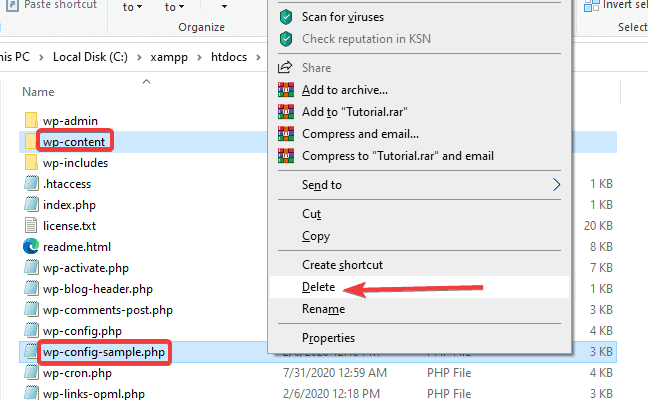Click the WinRAR icon beside Compress and email
This screenshot has width=648, height=400.
point(286,133)
